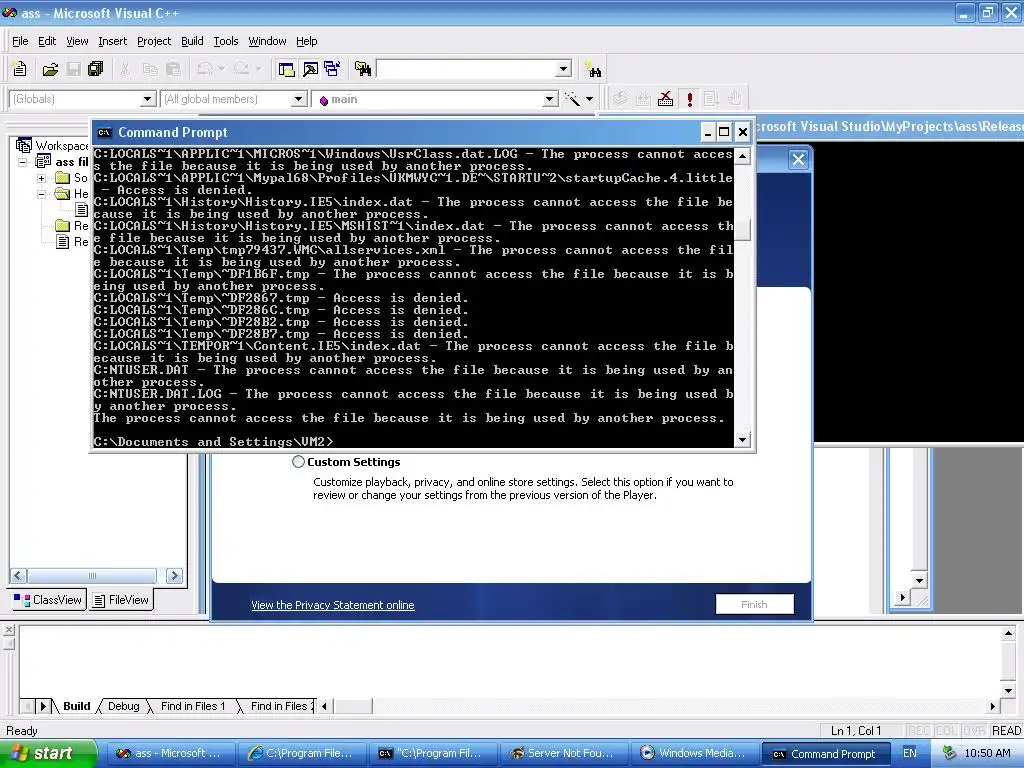Open the View the Privacy Statement online link
This screenshot has height=768, width=1024.
332,605
